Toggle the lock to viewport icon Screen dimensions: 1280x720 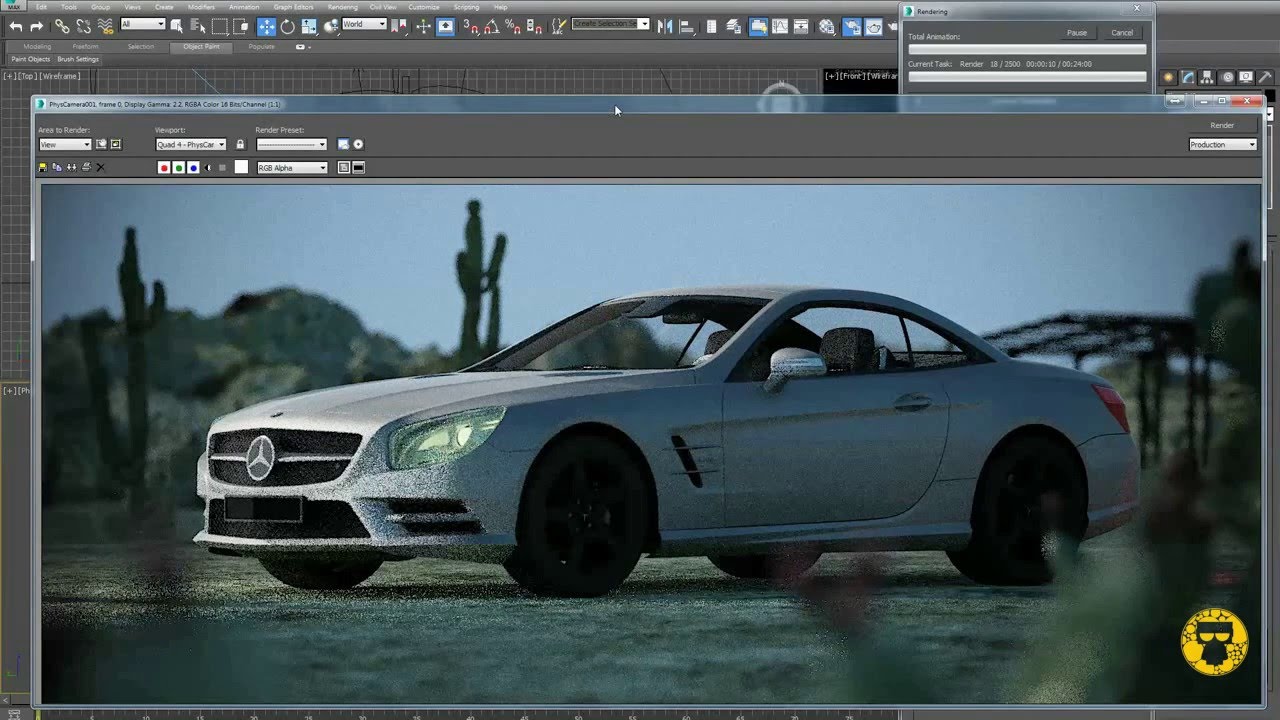240,145
